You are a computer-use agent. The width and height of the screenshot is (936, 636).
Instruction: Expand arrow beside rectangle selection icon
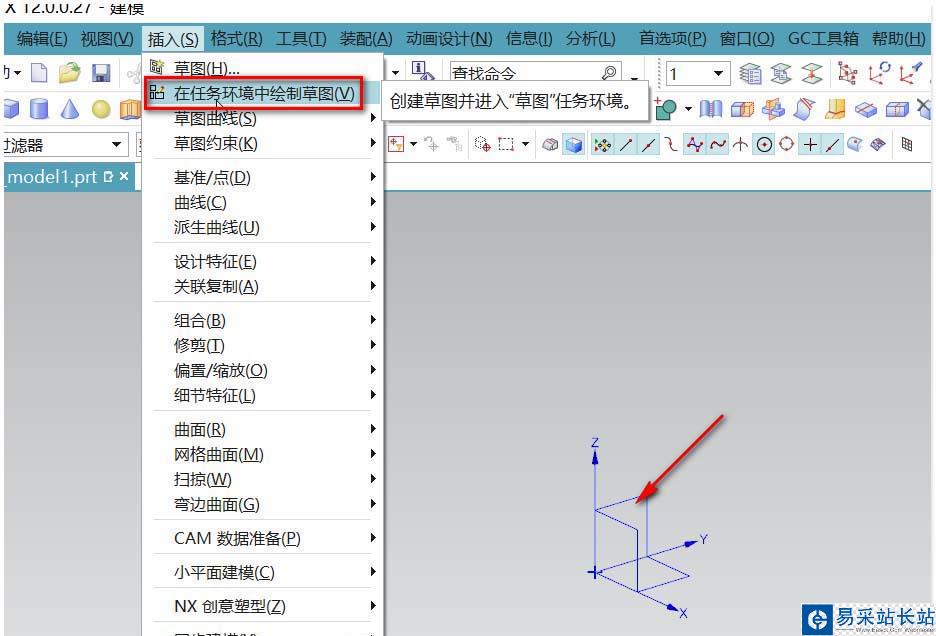[x=525, y=144]
